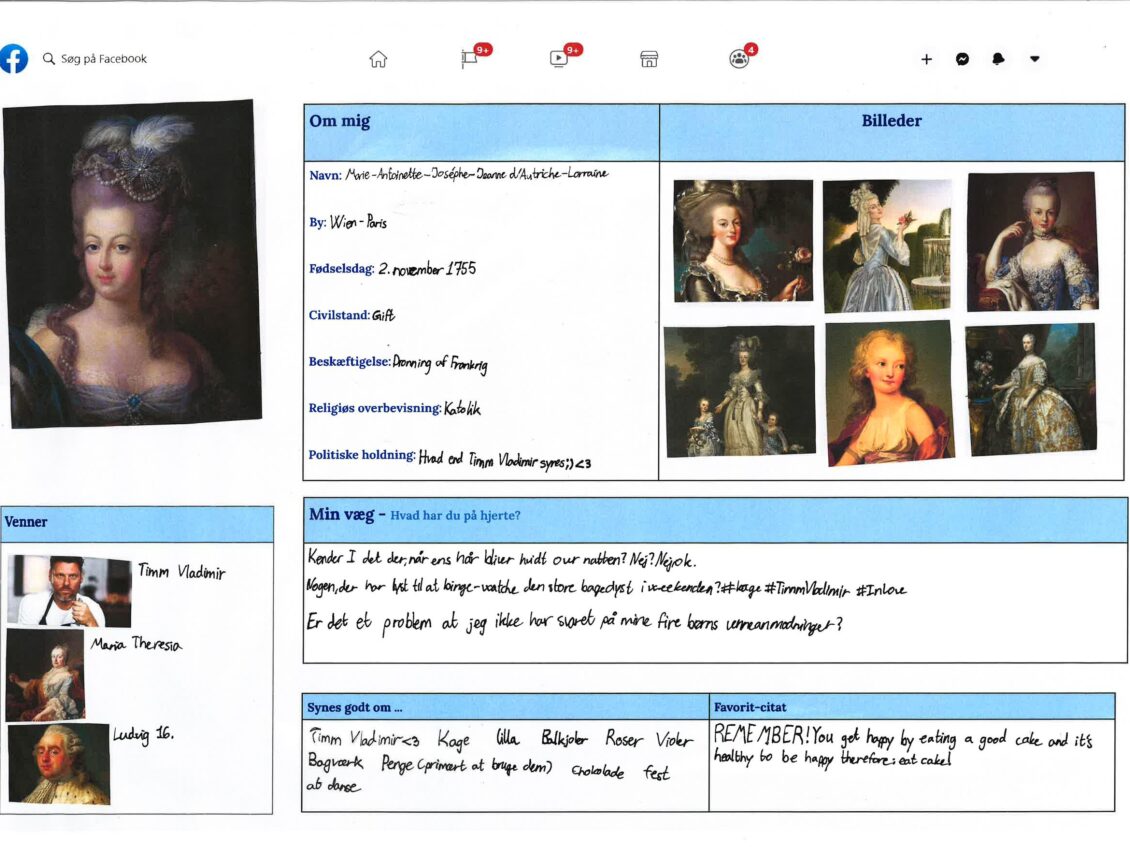The image size is (1130, 847).
Task: Click the hashtag '#Inlove'
Action: 881,590
